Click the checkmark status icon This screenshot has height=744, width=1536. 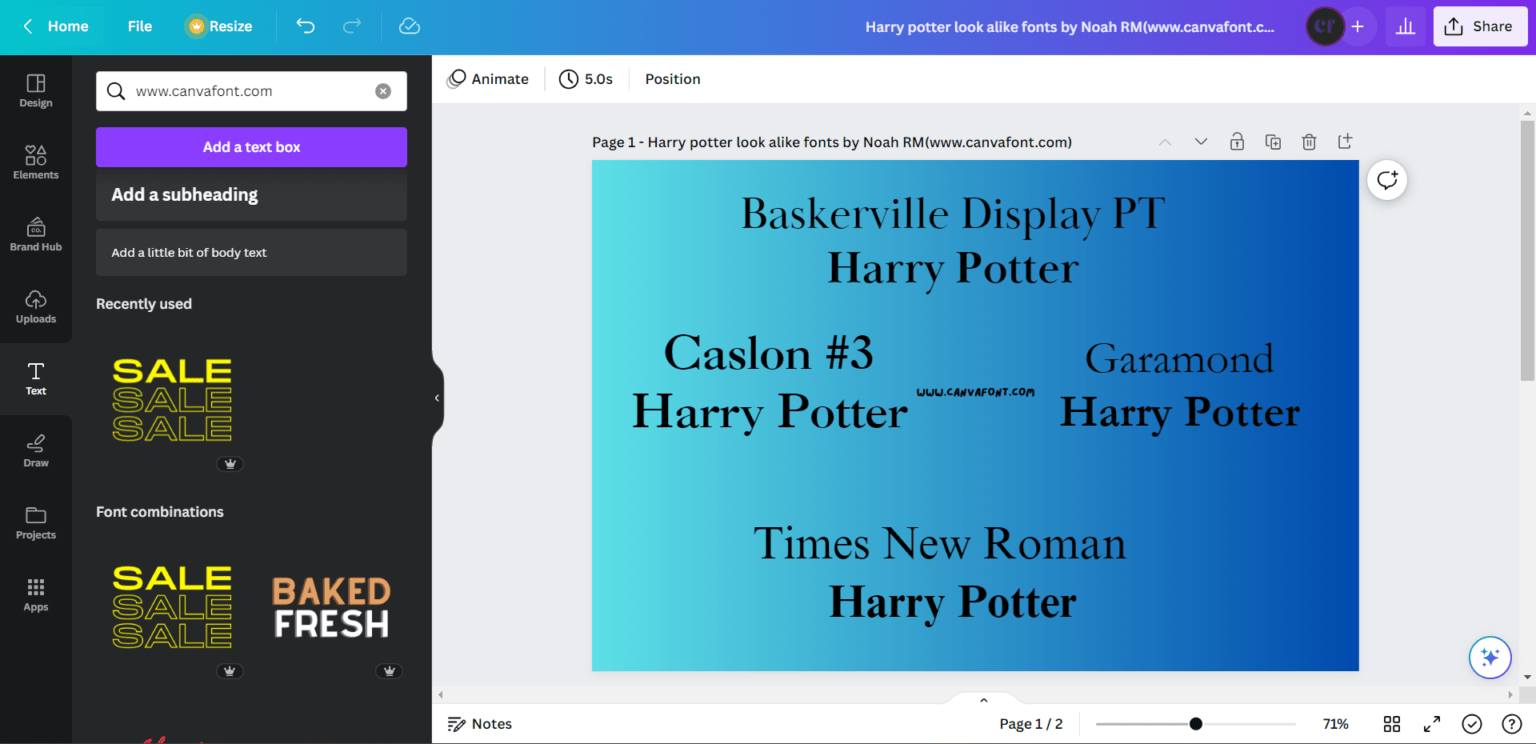point(1471,724)
